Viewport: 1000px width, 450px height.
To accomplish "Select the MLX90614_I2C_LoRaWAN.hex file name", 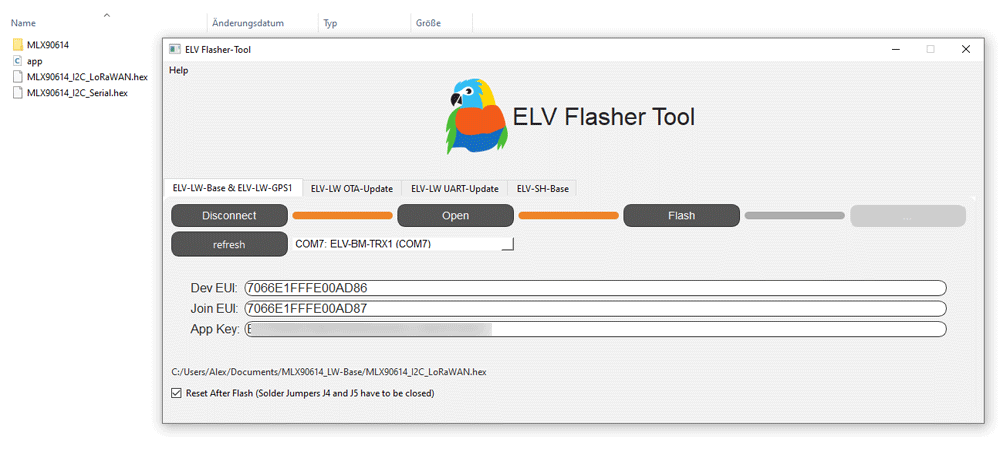I will (87, 77).
